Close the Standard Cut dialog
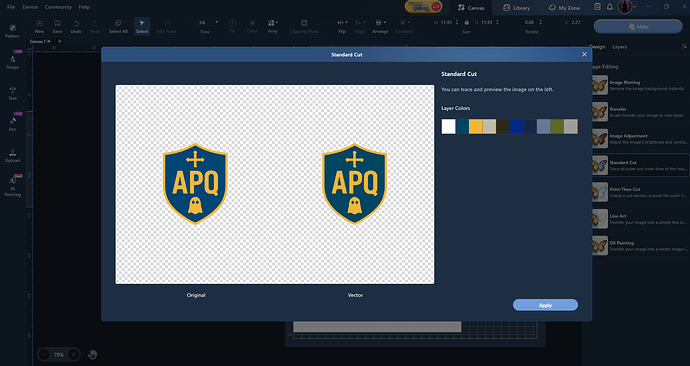This screenshot has height=366, width=690. (584, 55)
